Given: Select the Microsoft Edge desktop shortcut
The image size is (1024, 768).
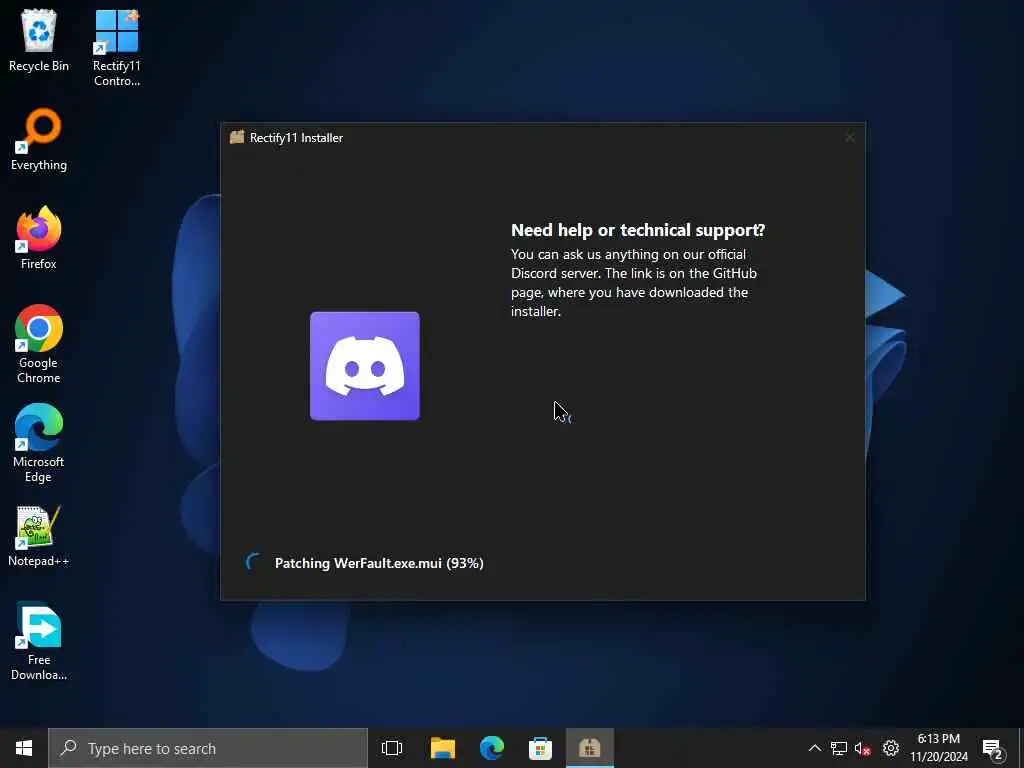Looking at the screenshot, I should (x=39, y=443).
